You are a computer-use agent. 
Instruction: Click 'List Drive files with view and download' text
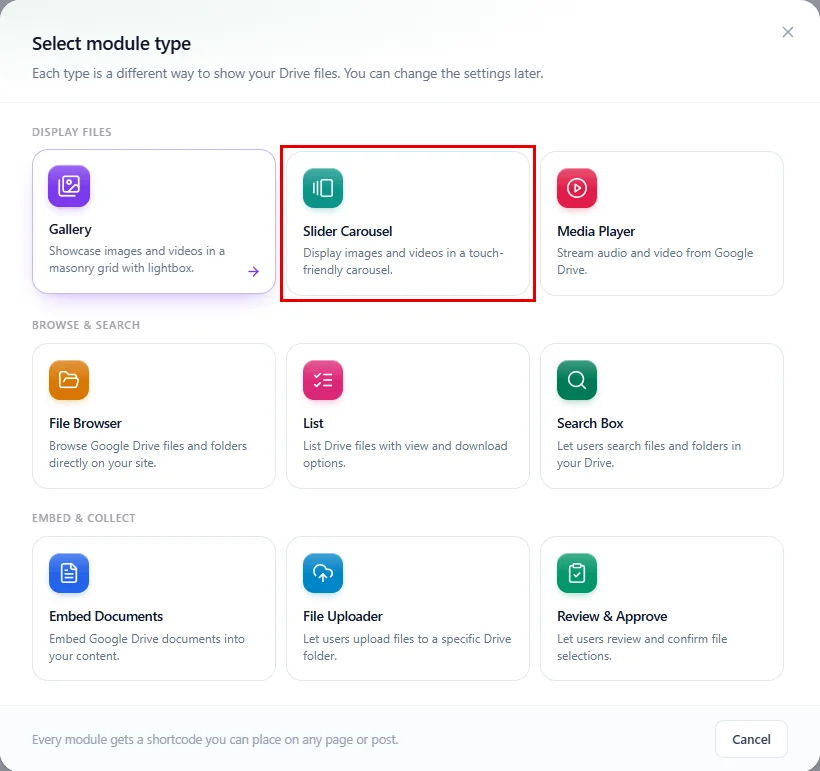click(405, 454)
